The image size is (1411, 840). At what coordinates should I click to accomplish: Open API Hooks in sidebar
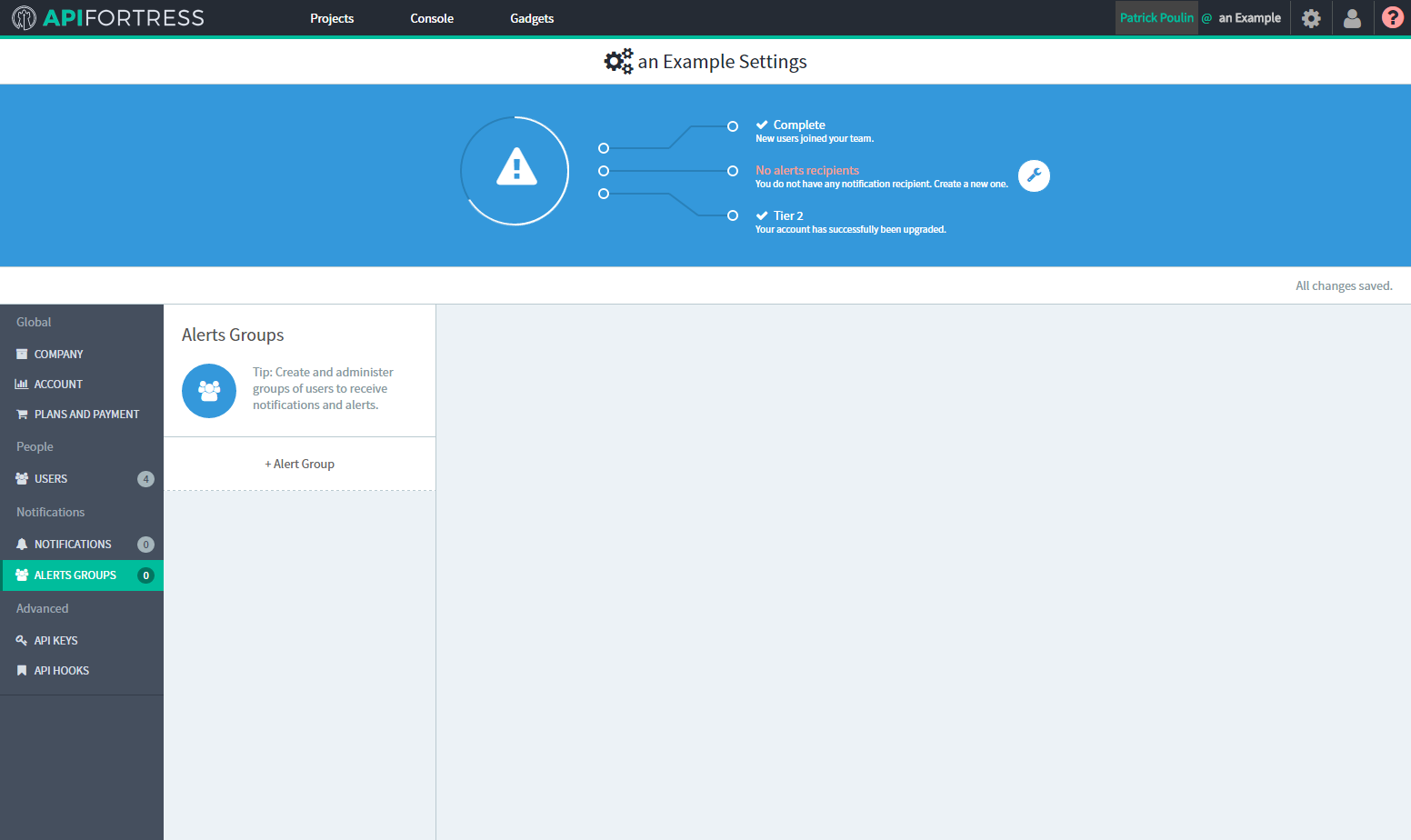click(61, 671)
